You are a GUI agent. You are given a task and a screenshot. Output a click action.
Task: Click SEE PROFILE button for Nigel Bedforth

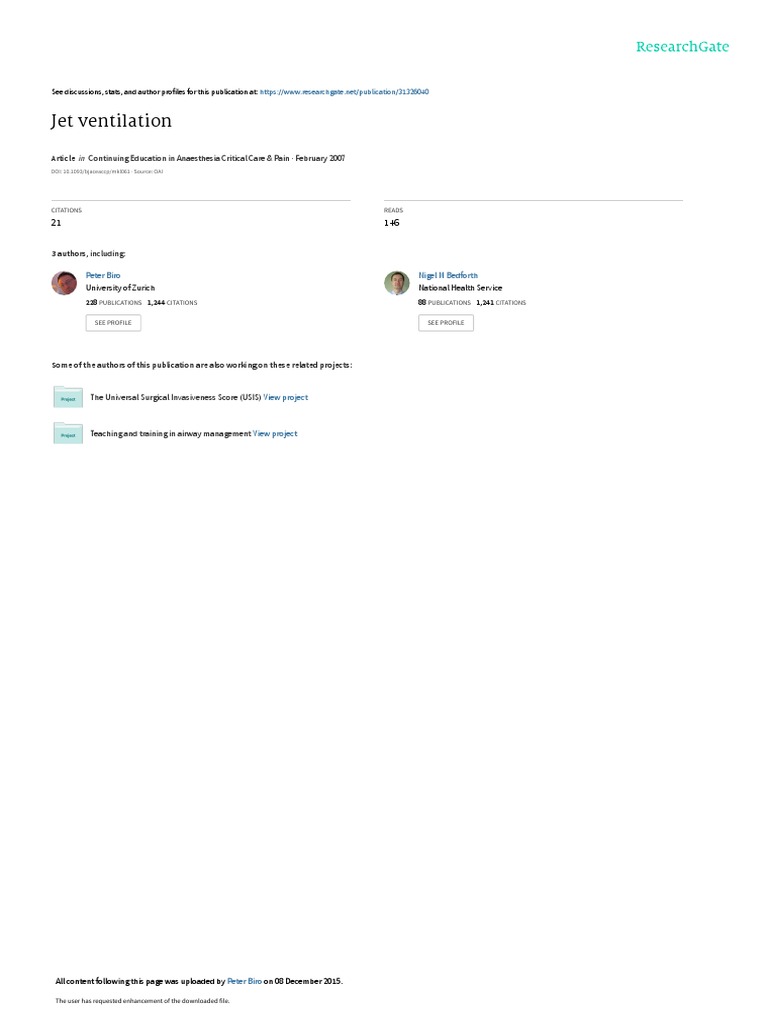[x=446, y=323]
